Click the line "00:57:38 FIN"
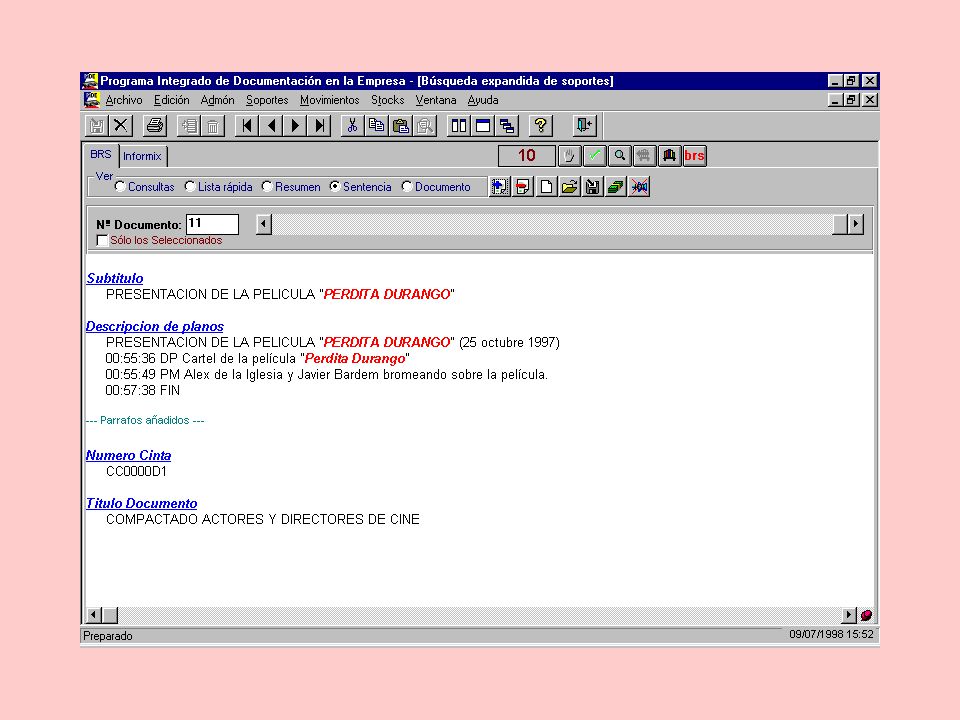The width and height of the screenshot is (960, 720). [143, 391]
